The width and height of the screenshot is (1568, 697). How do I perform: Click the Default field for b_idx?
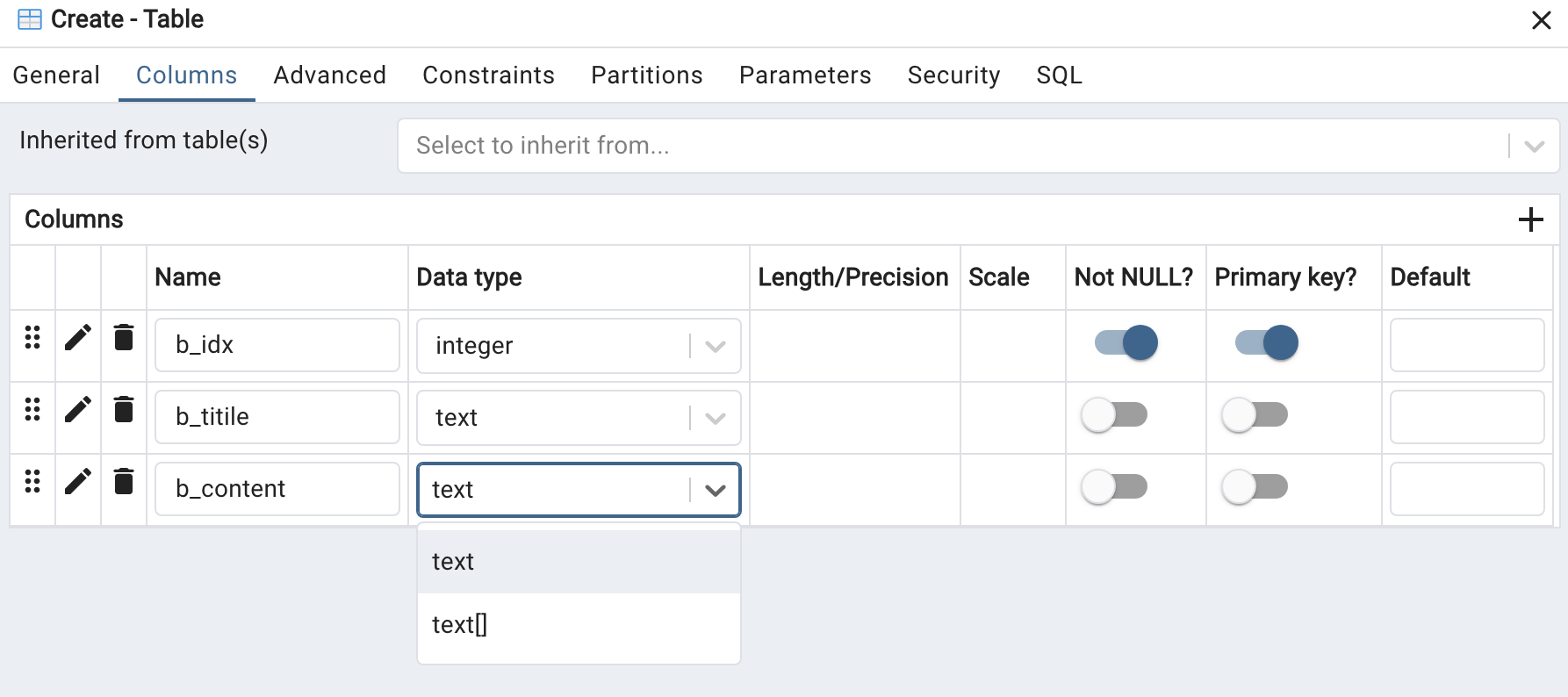(x=1466, y=345)
